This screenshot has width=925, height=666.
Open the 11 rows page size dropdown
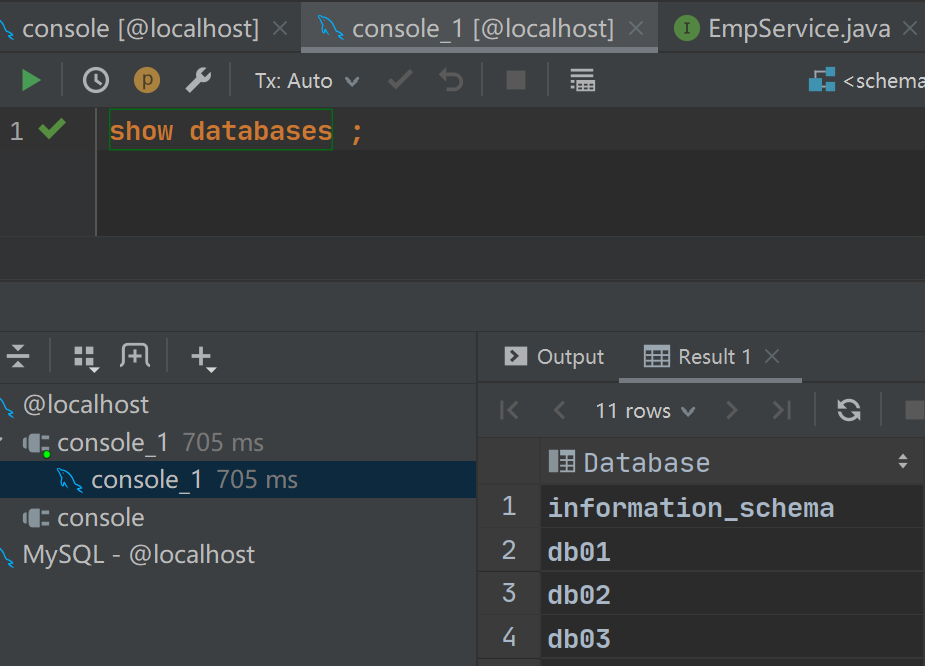645,411
